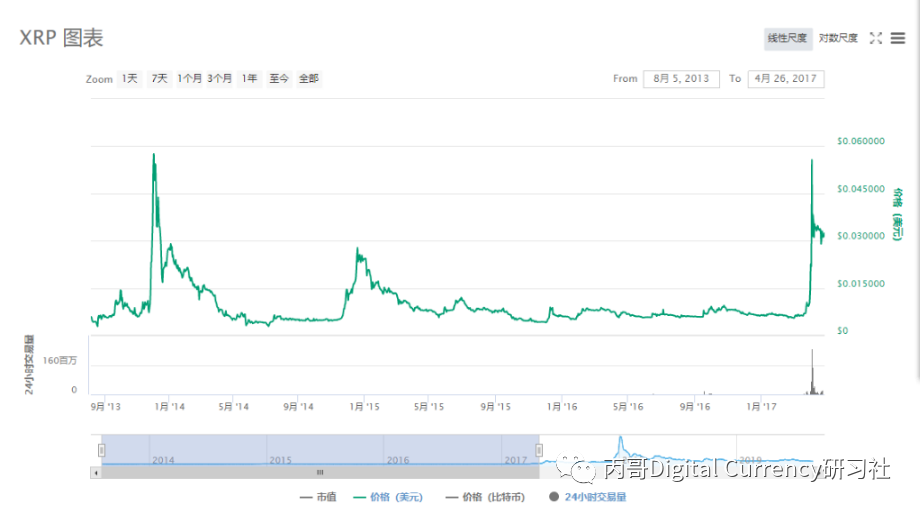Show 全部 full history range
This screenshot has height=511, width=920.
[308, 78]
